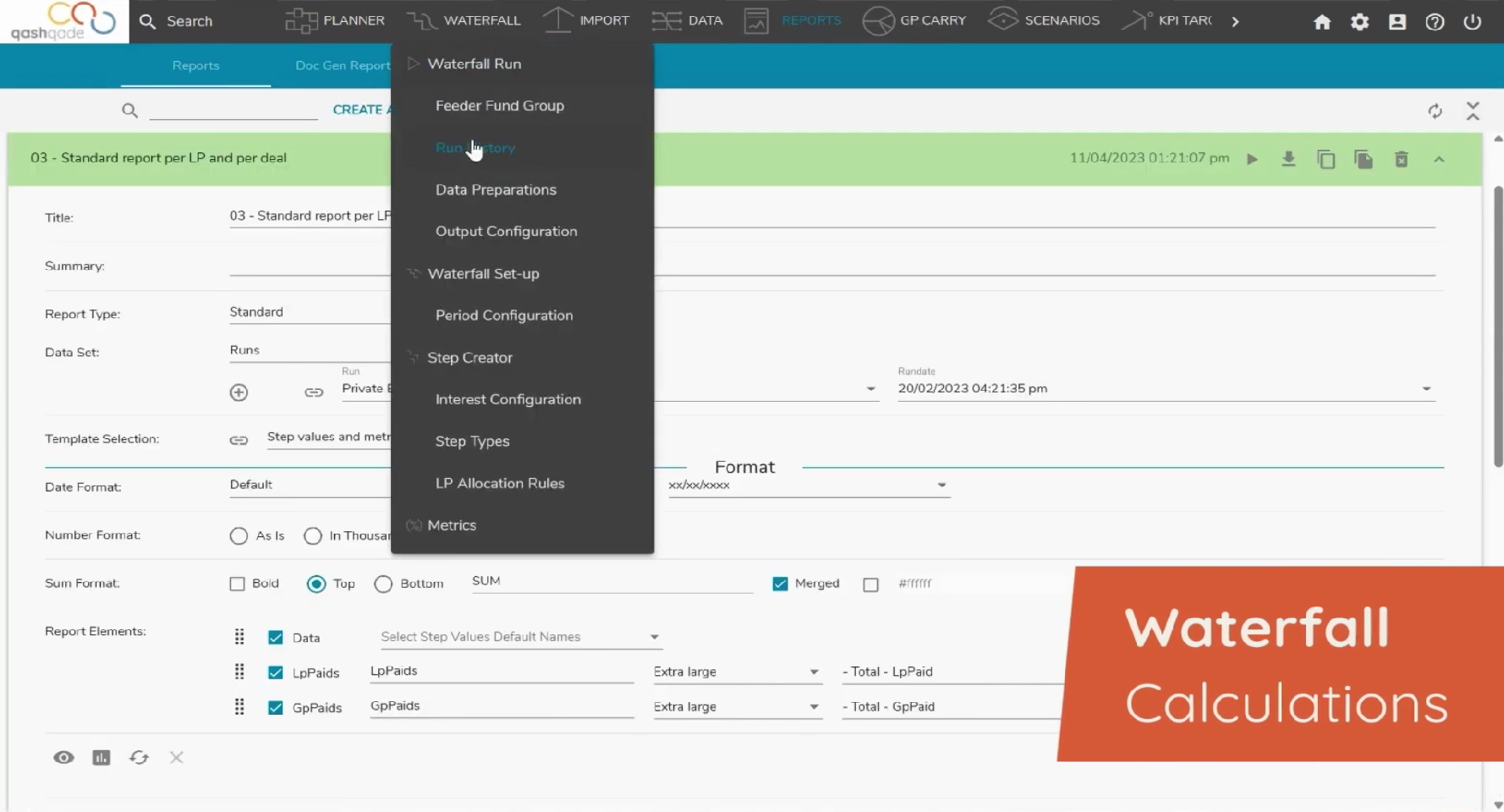This screenshot has width=1504, height=812.
Task: Toggle the checkbox beside #ffffff color
Action: click(x=870, y=584)
